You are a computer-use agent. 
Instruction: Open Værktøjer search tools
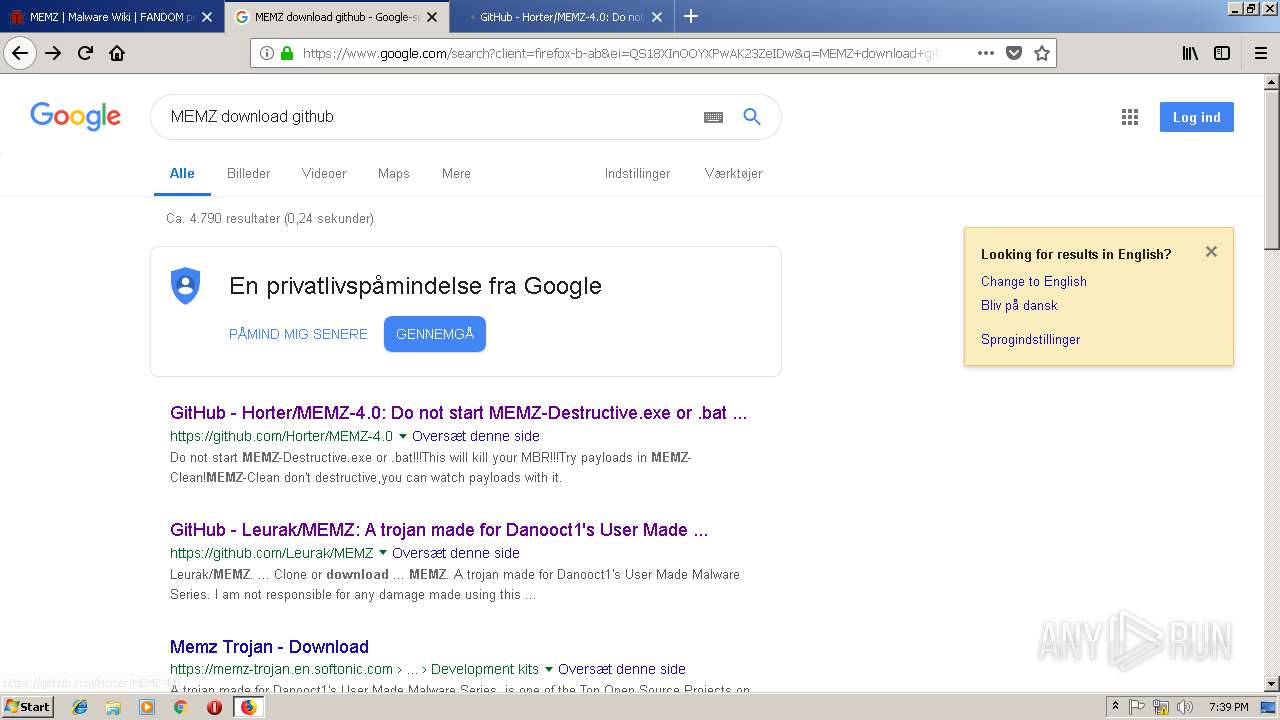(x=733, y=173)
